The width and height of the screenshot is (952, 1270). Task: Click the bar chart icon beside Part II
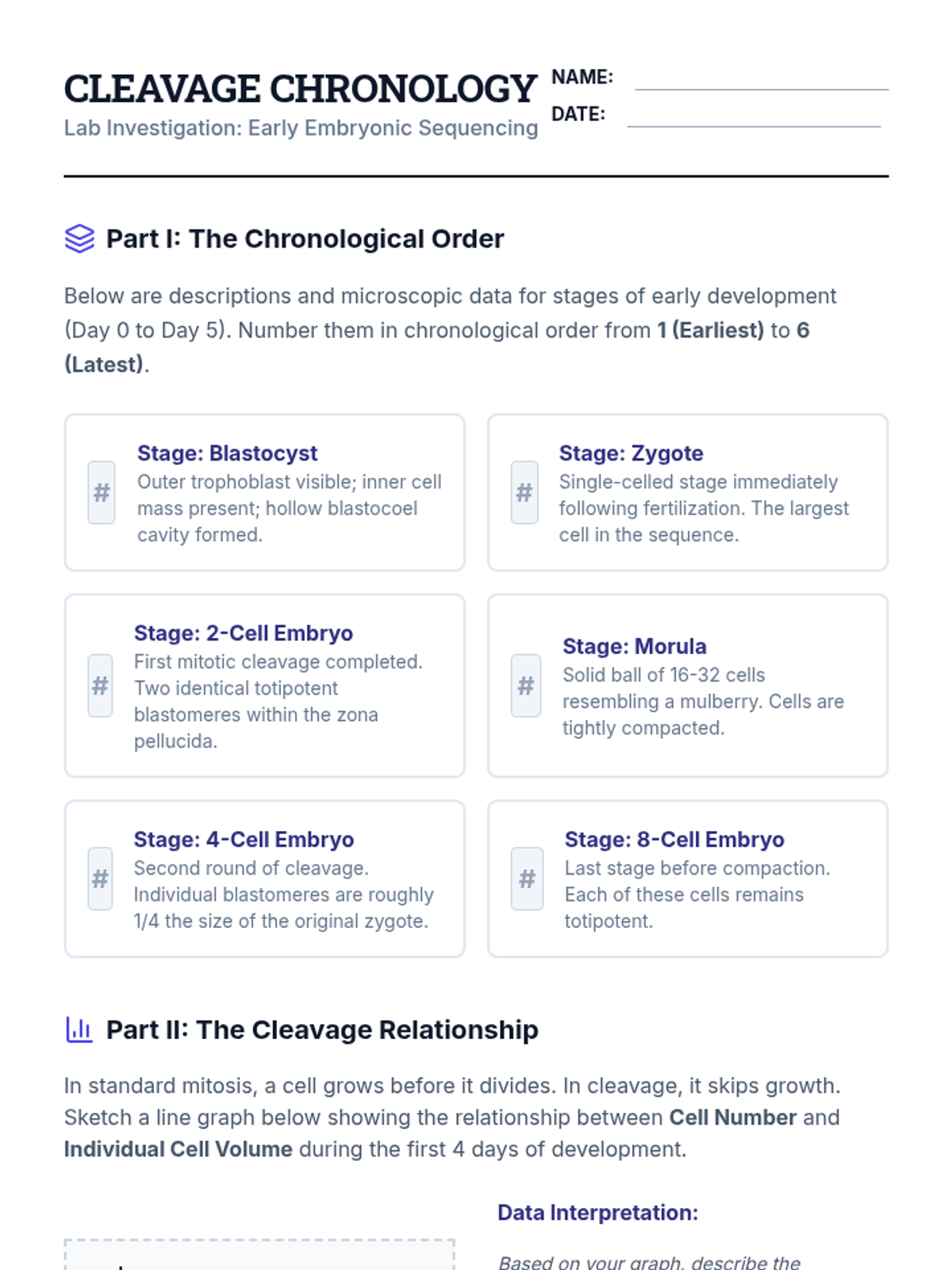[x=79, y=1029]
